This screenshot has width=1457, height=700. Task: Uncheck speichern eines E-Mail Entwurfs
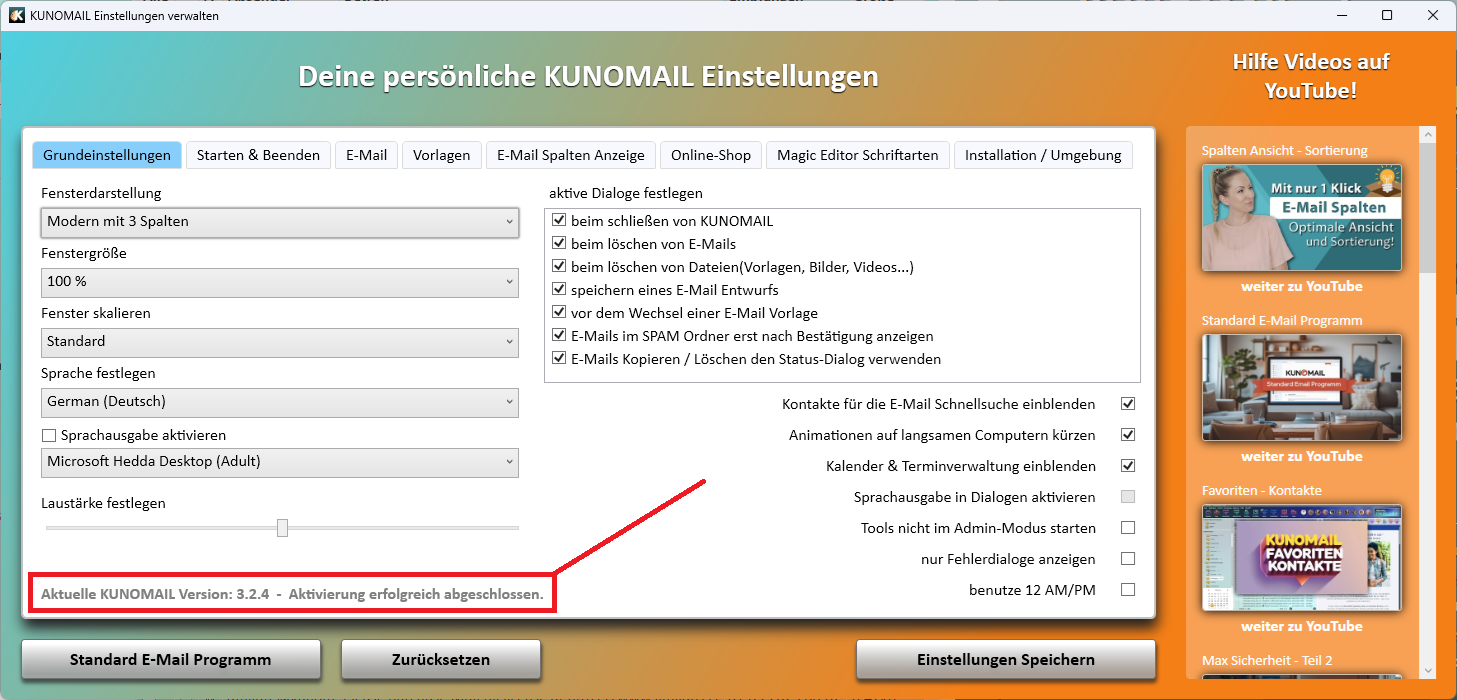tap(559, 290)
